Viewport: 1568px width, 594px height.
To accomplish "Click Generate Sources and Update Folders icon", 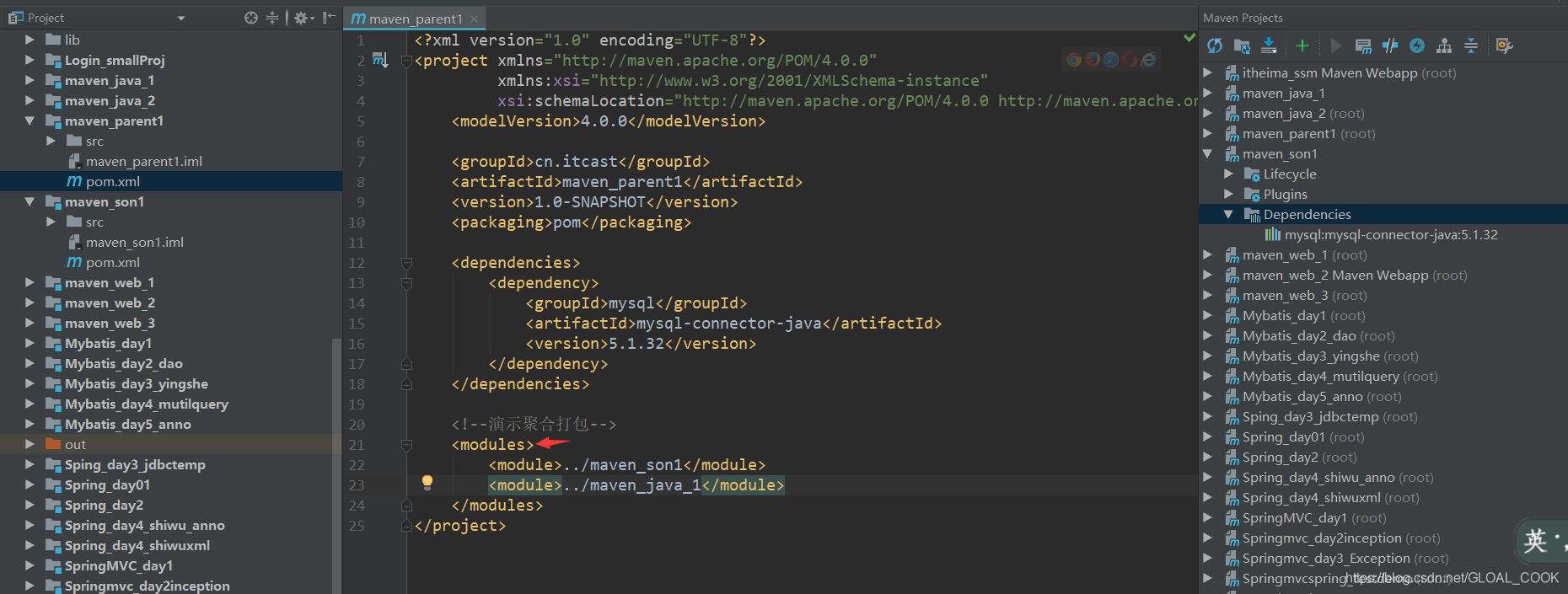I will coord(1243,45).
